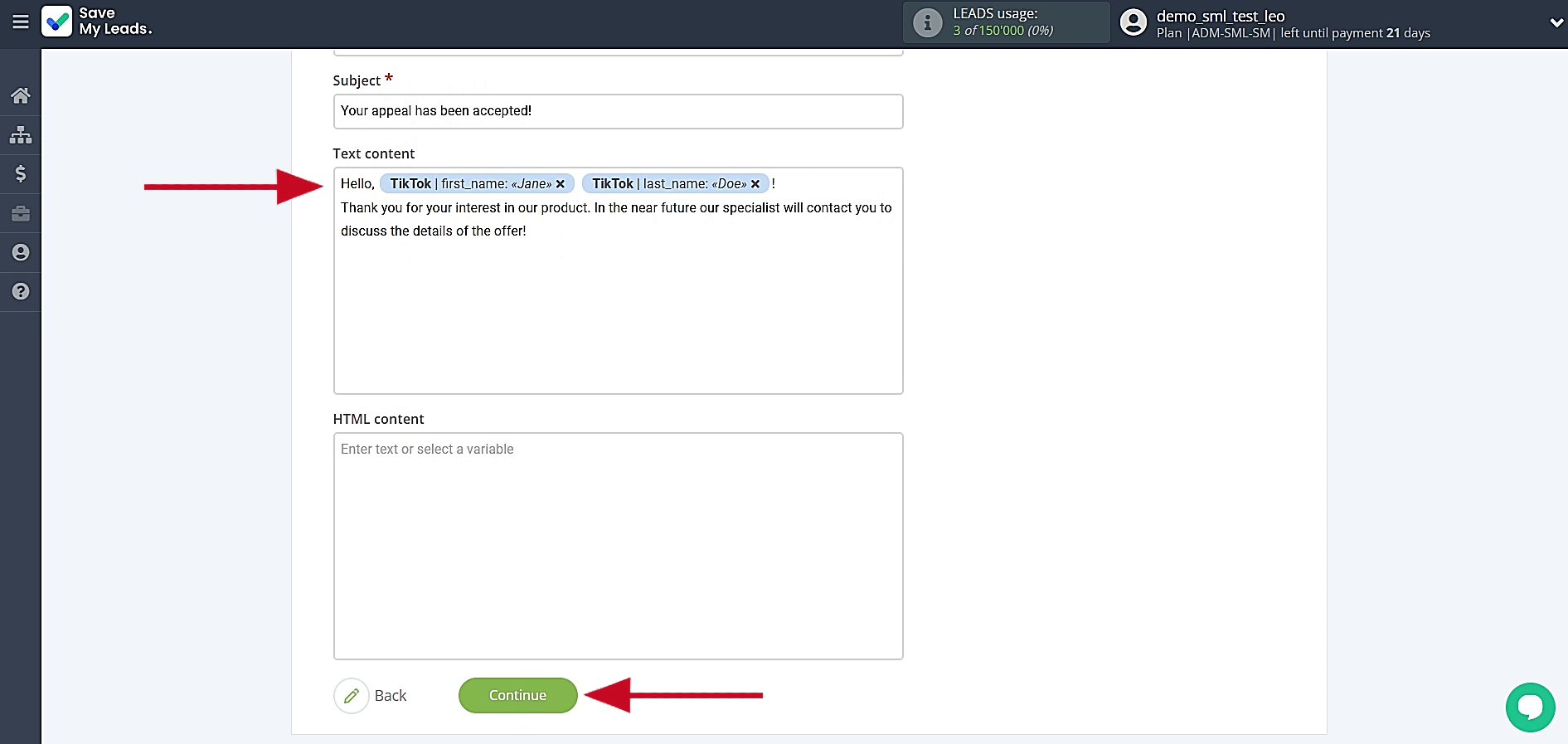Remove the TikTok last_name variable tag
The height and width of the screenshot is (744, 1568).
[x=755, y=184]
